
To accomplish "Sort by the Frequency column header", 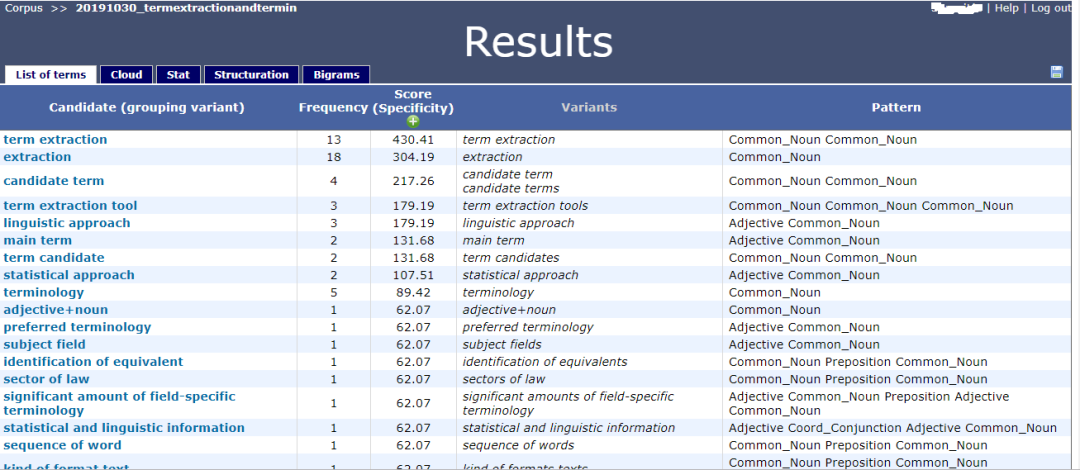I will pos(333,108).
